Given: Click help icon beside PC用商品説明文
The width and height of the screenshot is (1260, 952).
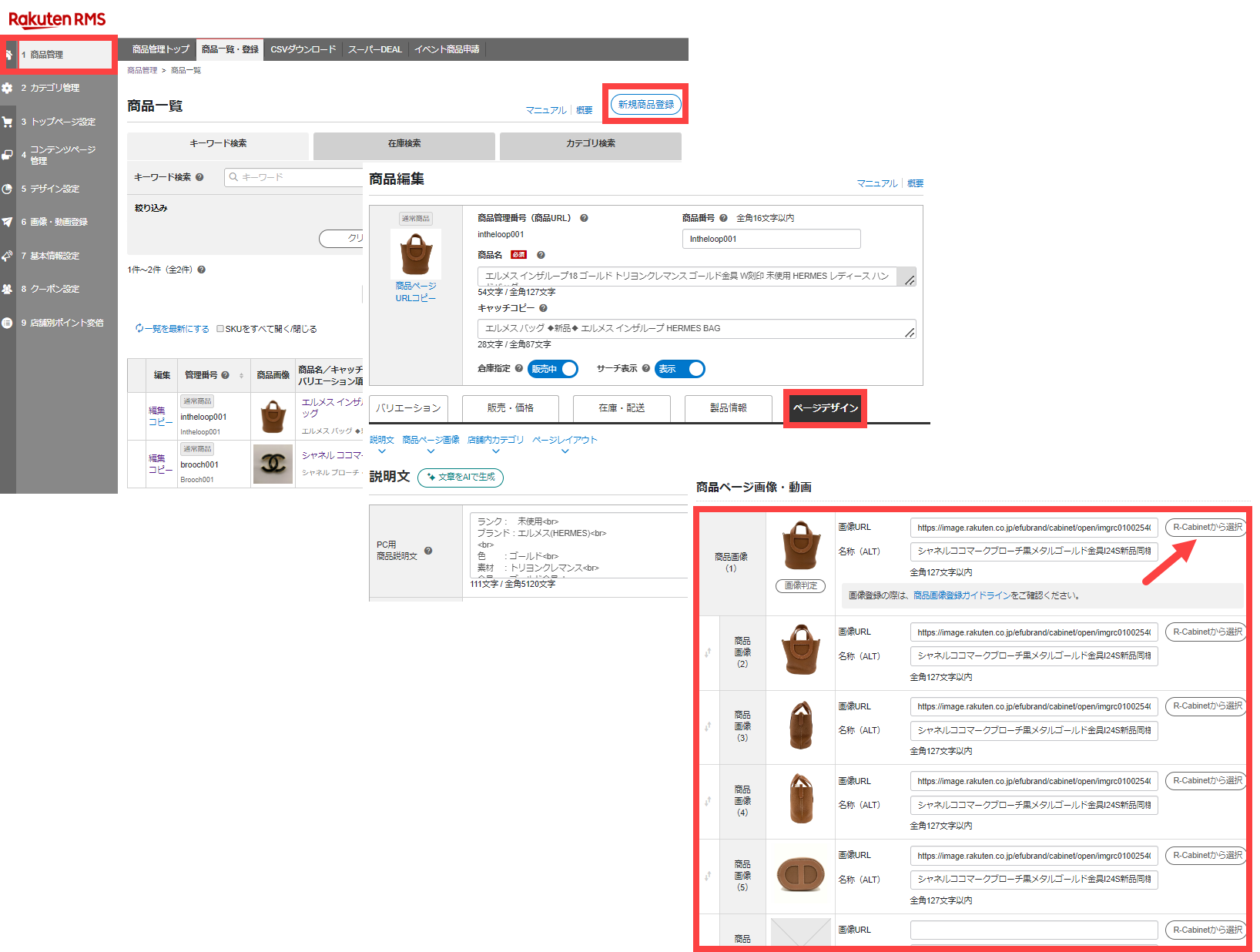Looking at the screenshot, I should [428, 551].
